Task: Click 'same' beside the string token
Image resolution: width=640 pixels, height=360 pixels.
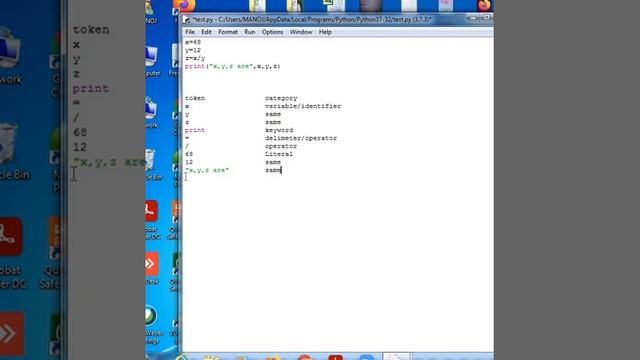Action: click(273, 170)
